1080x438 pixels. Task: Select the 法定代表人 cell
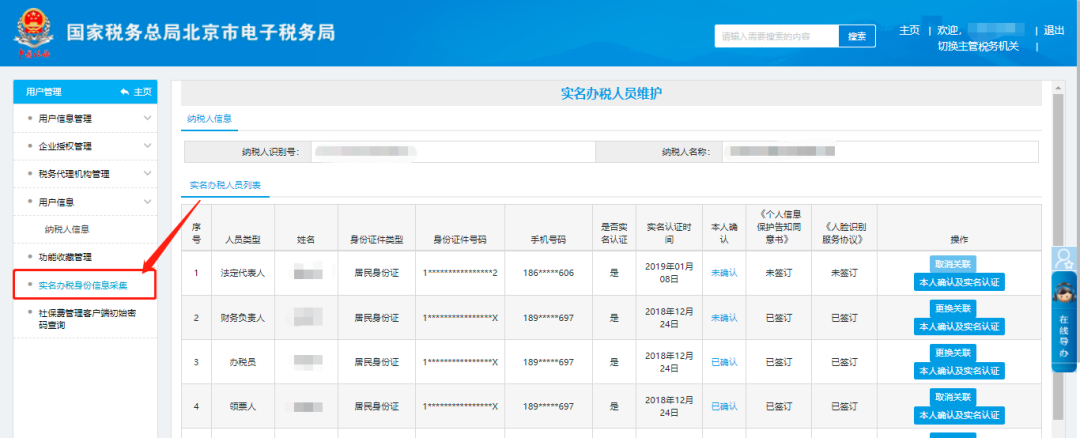click(242, 273)
